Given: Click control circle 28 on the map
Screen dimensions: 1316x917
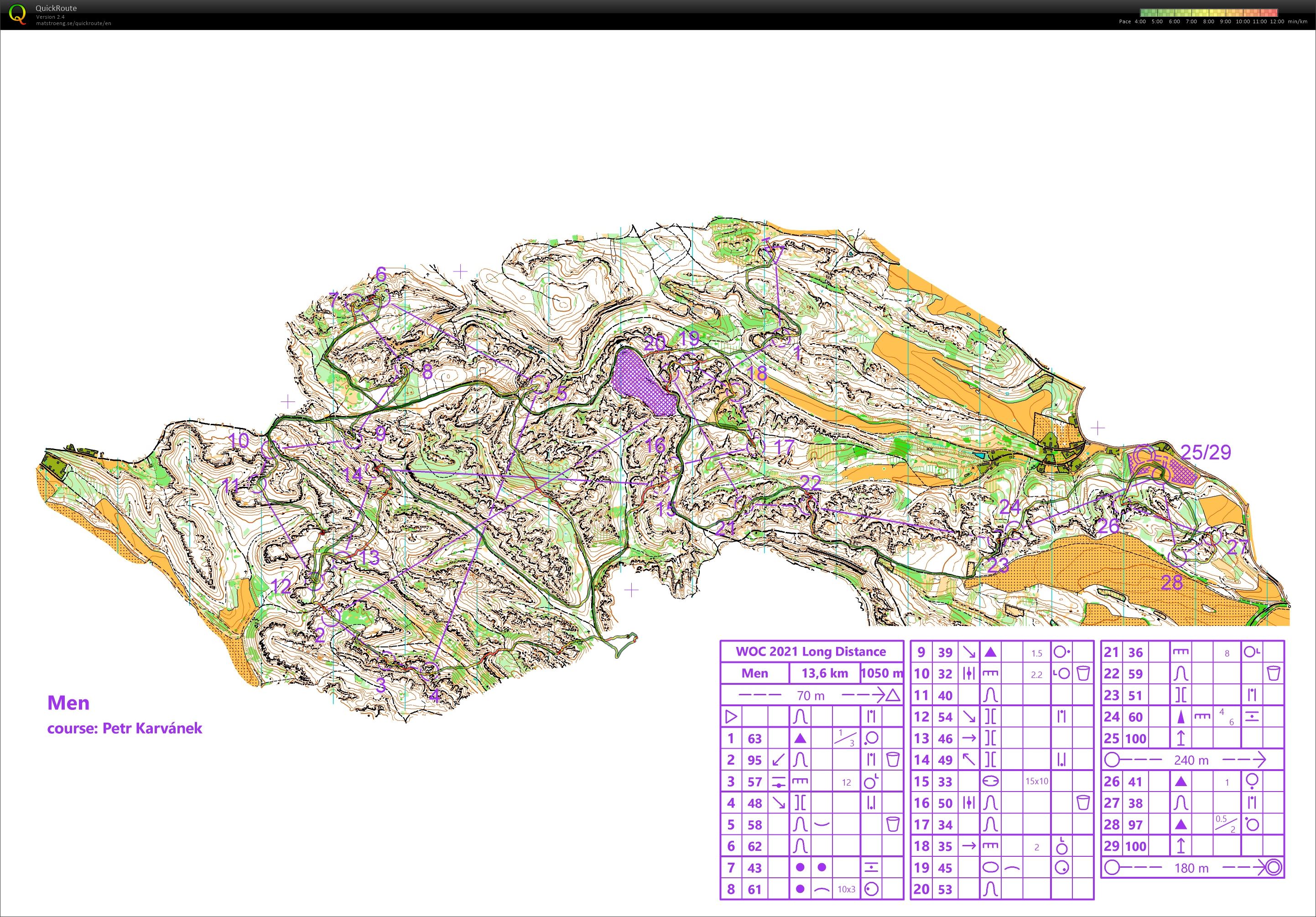Looking at the screenshot, I should 1178,559.
